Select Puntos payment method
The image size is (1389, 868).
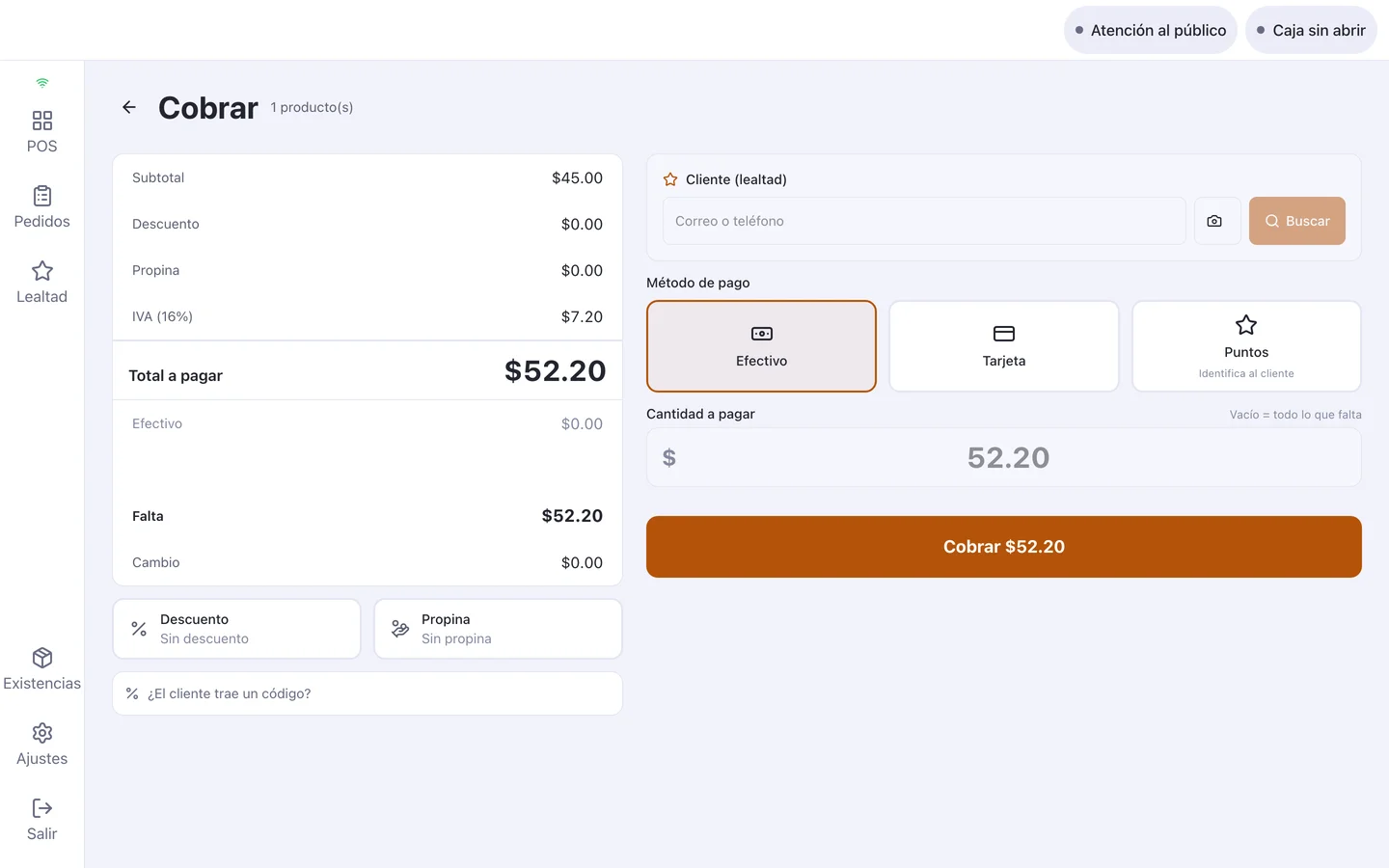1246,346
